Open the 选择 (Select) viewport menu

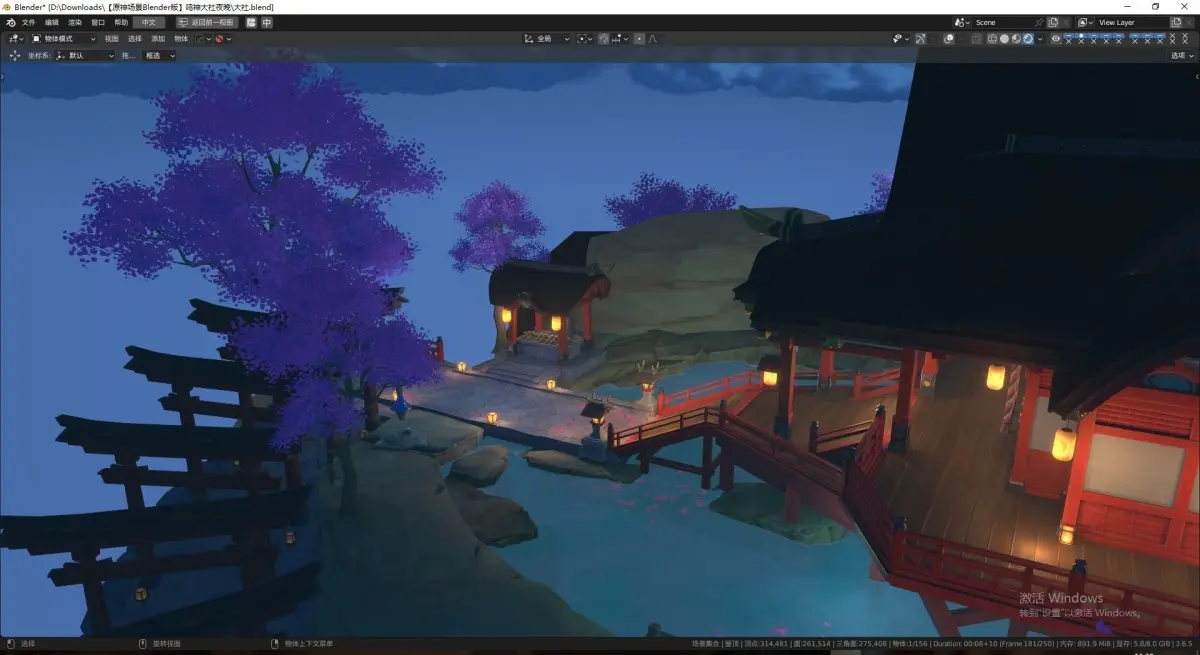135,39
